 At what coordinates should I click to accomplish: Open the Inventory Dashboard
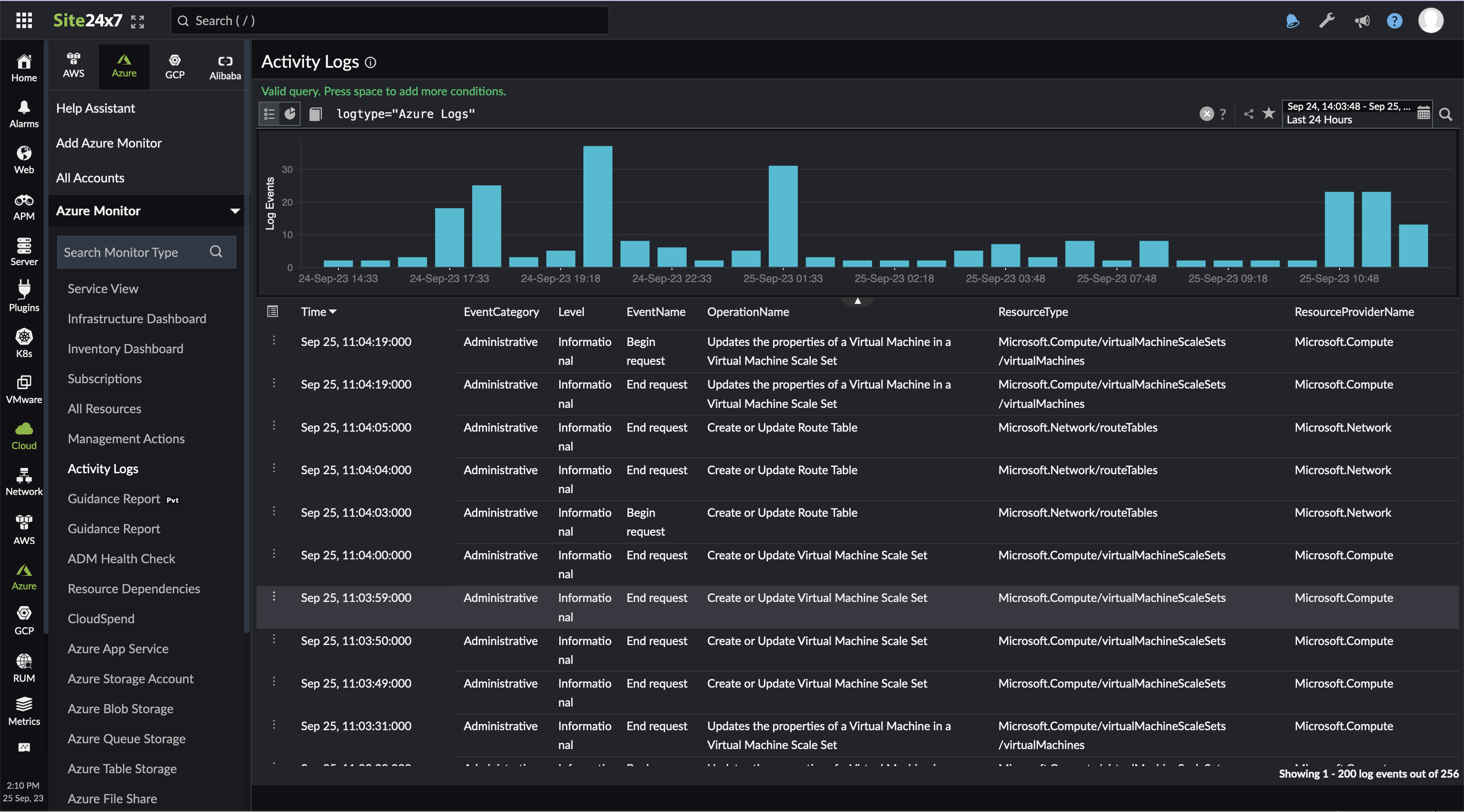tap(124, 348)
